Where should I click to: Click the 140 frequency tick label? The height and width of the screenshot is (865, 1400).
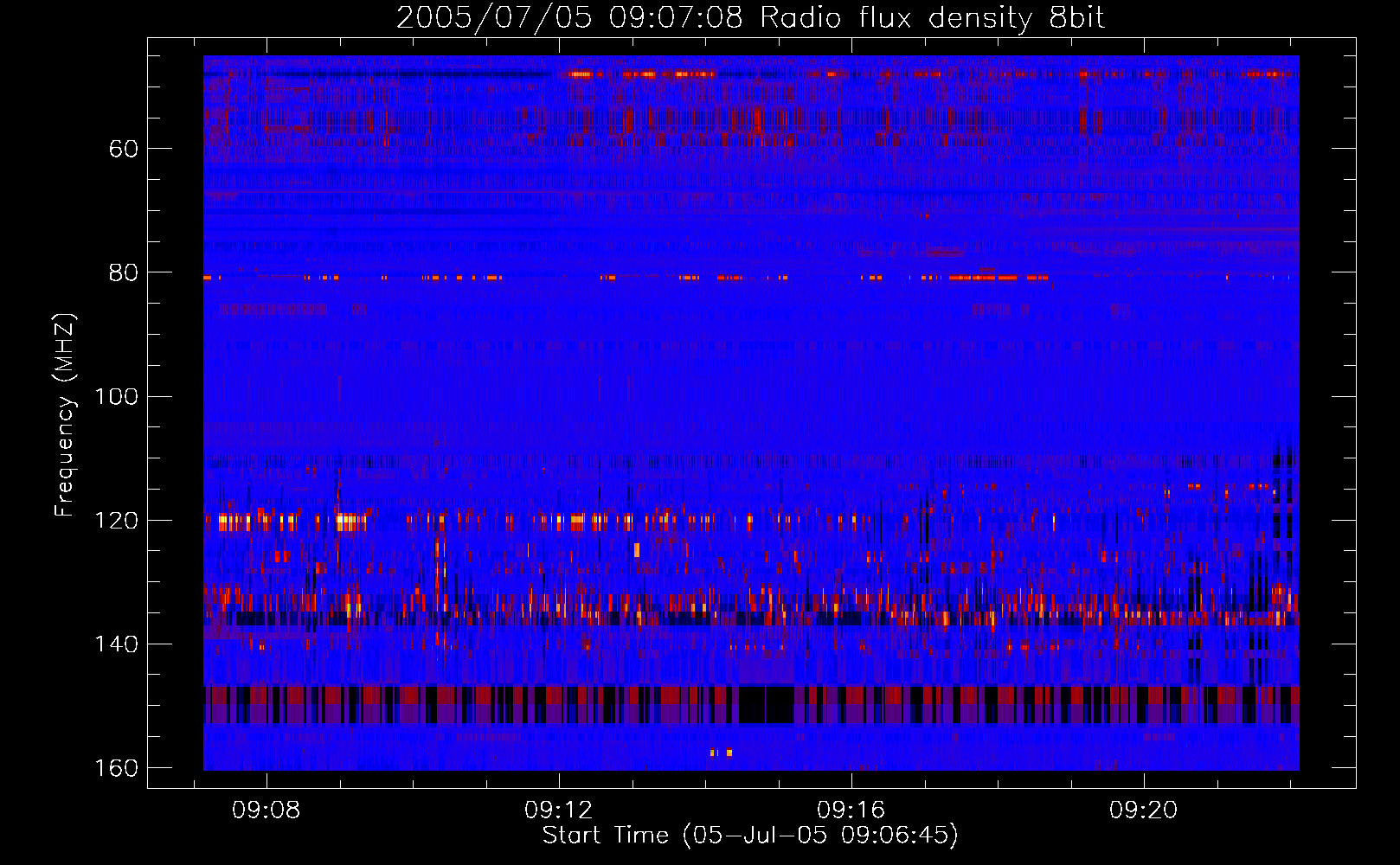point(116,644)
